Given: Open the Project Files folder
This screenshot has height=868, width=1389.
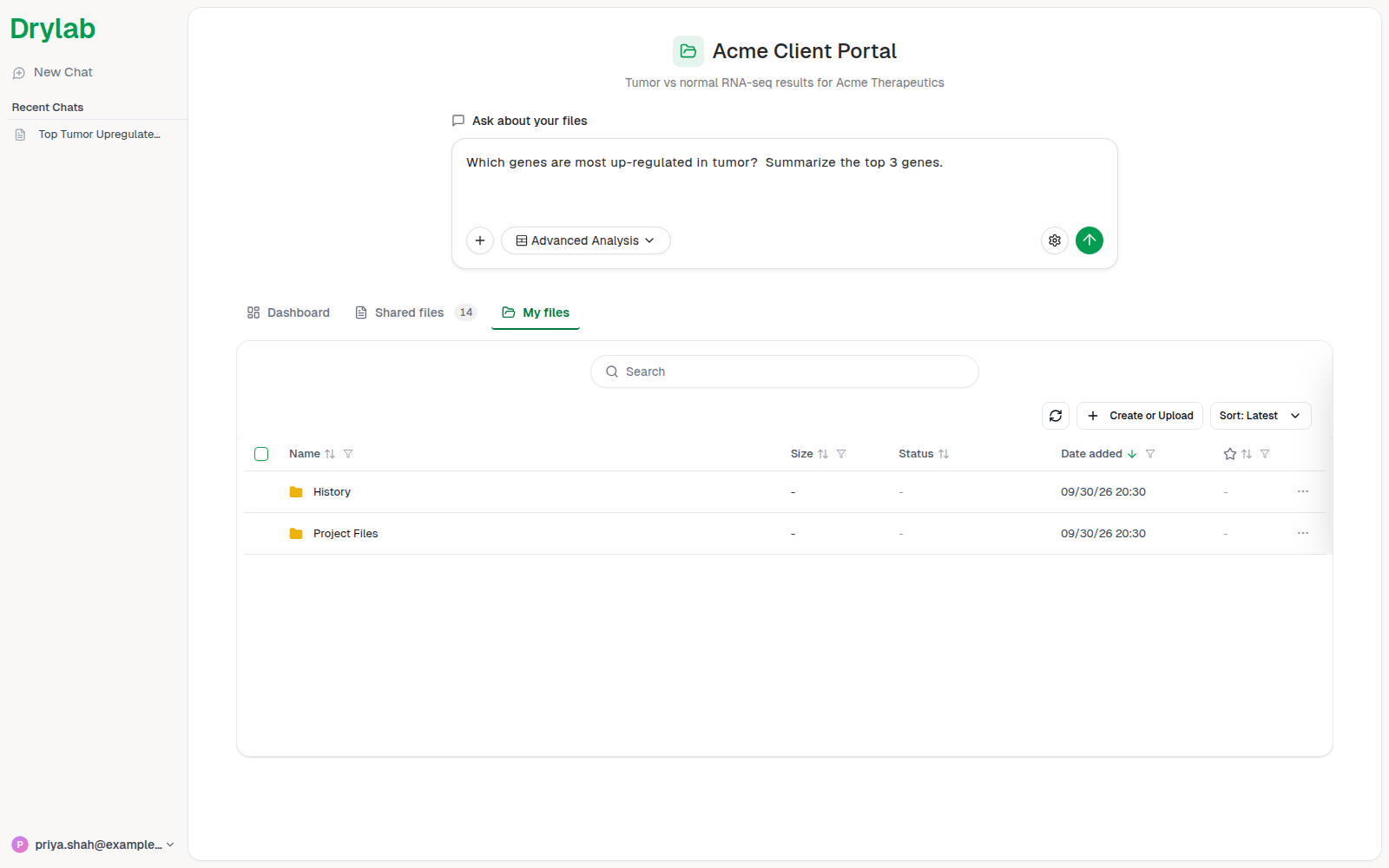Looking at the screenshot, I should [346, 534].
